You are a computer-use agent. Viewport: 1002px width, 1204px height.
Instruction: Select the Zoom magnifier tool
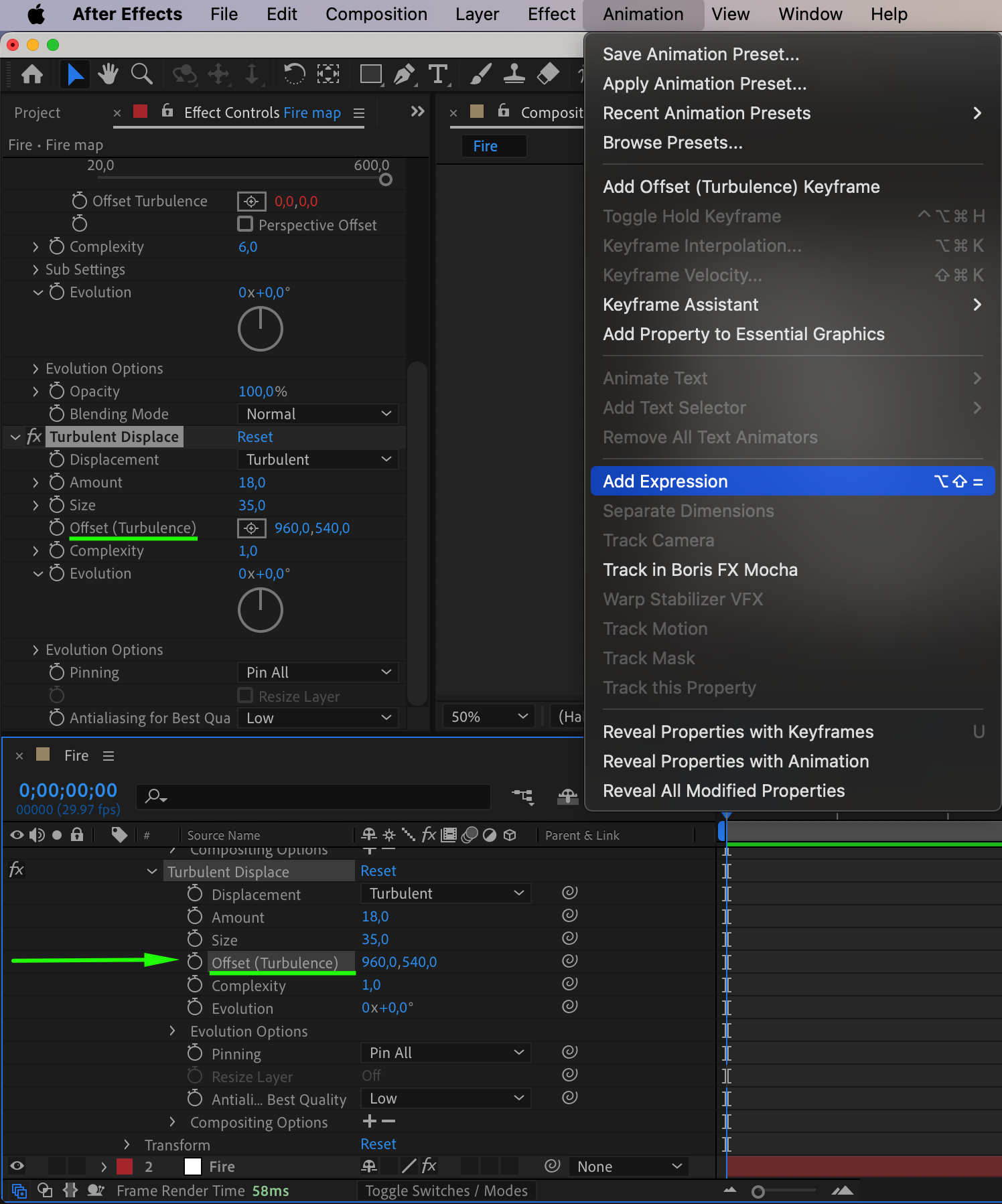click(x=141, y=74)
